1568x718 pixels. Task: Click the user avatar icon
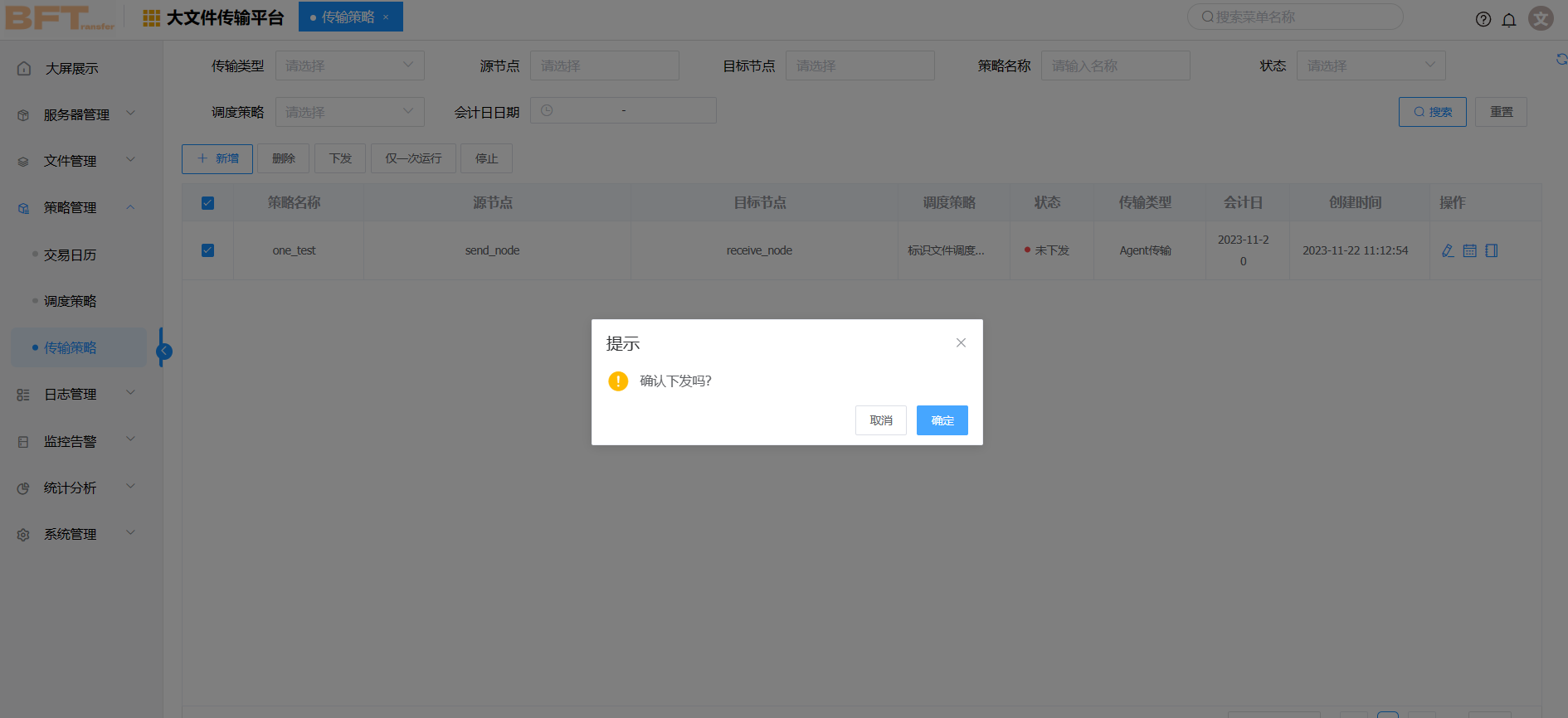(x=1541, y=18)
